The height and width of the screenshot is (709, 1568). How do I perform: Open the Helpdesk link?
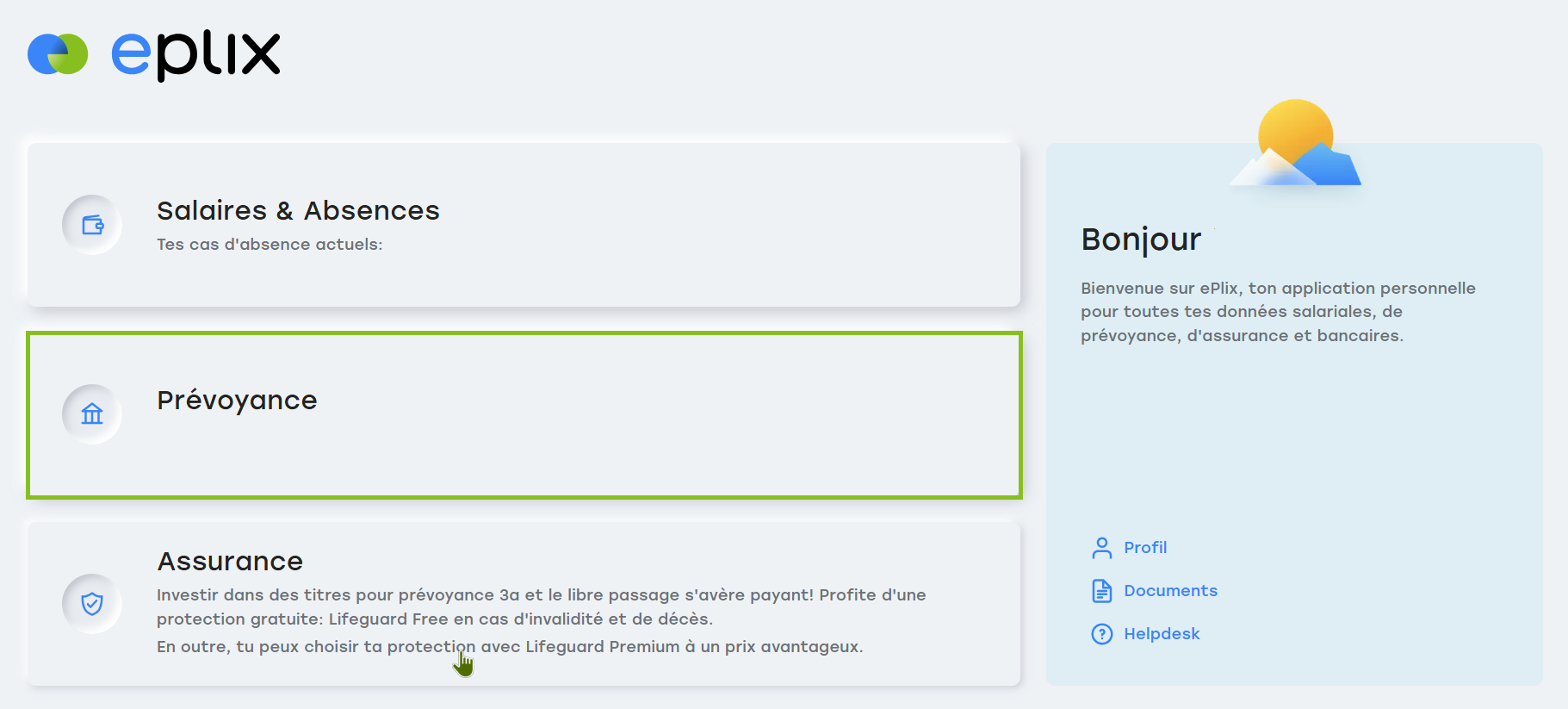point(1162,634)
